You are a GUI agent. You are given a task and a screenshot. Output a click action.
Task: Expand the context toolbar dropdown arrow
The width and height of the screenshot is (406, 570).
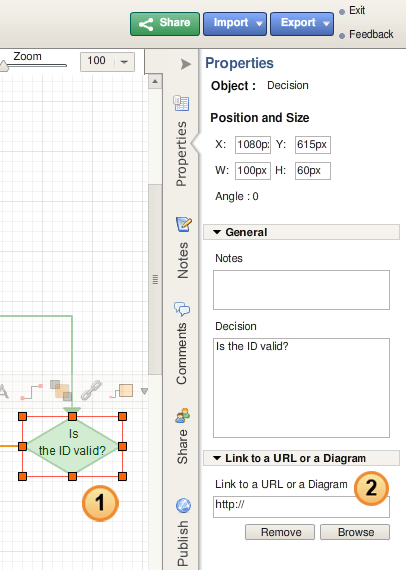pos(144,392)
